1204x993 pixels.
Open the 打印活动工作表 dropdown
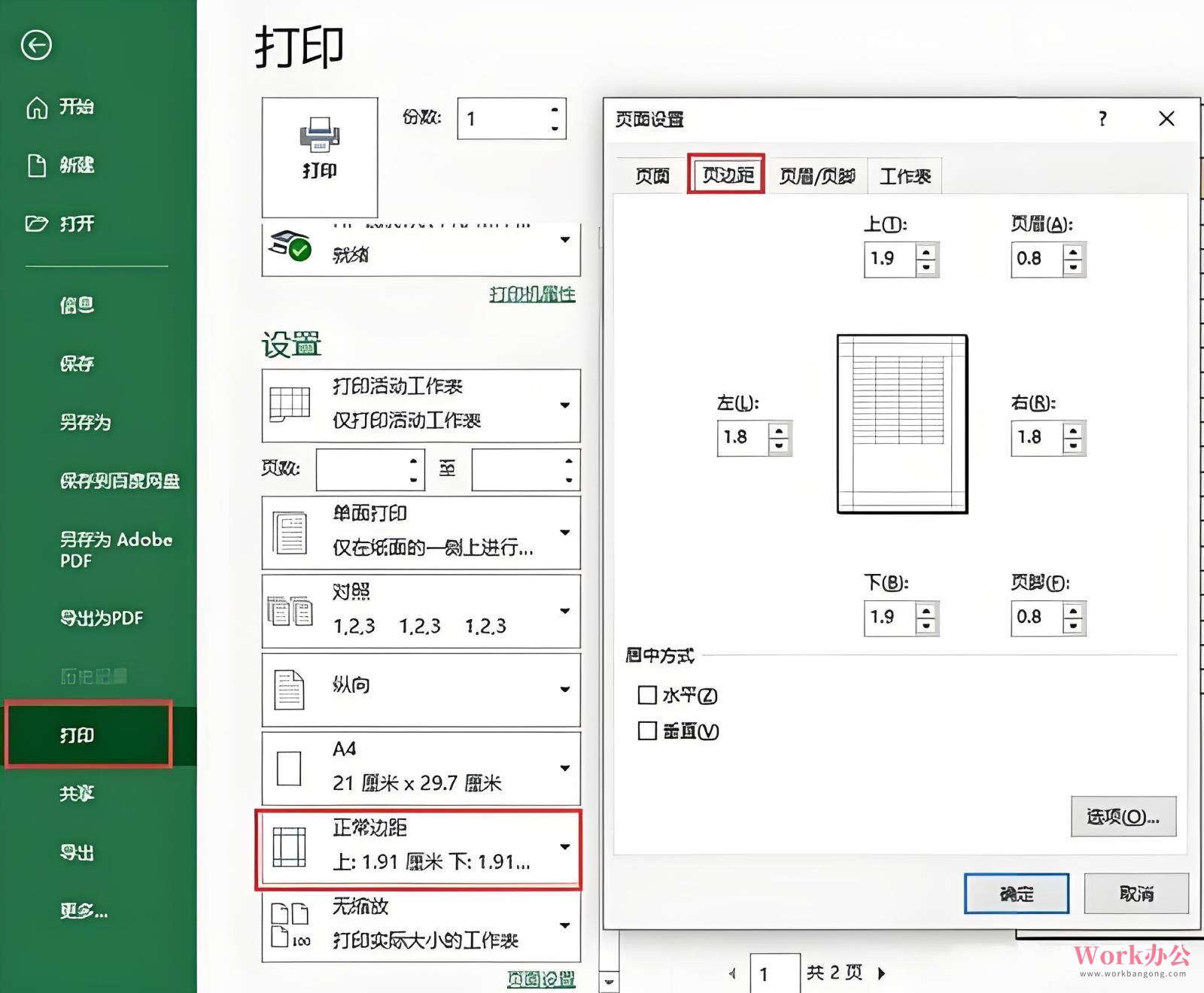(565, 405)
